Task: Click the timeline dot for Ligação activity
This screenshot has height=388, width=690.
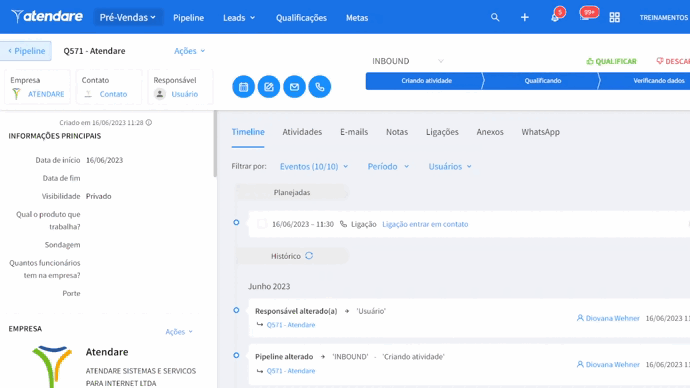Action: (236, 223)
